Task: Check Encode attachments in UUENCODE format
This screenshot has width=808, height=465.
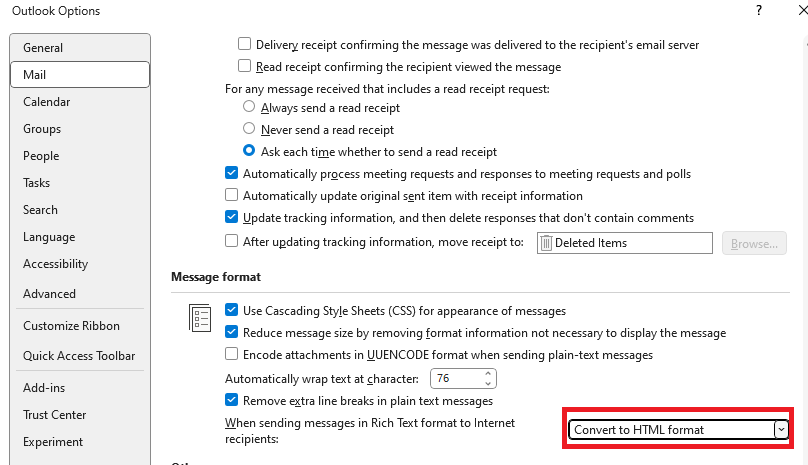Action: tap(231, 354)
